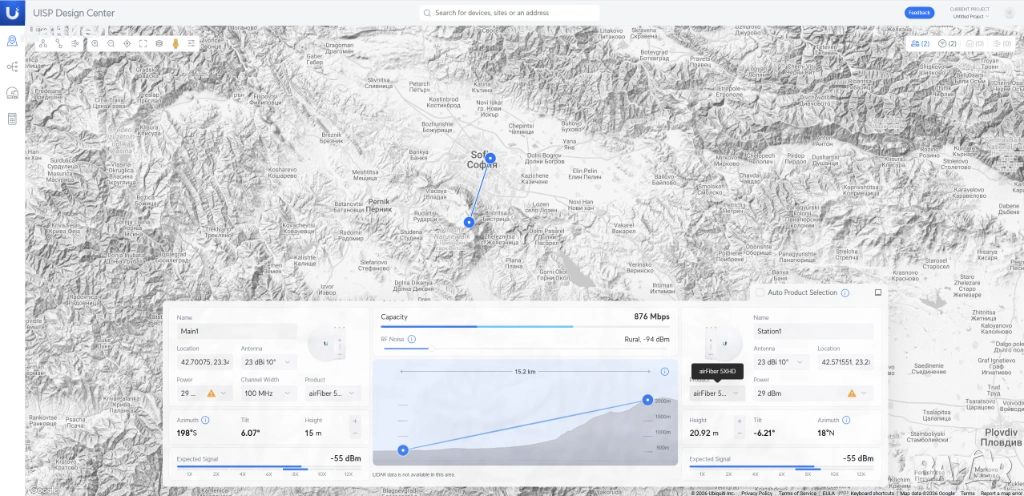Collapse the link details panel
The width and height of the screenshot is (1024, 496).
click(x=878, y=293)
